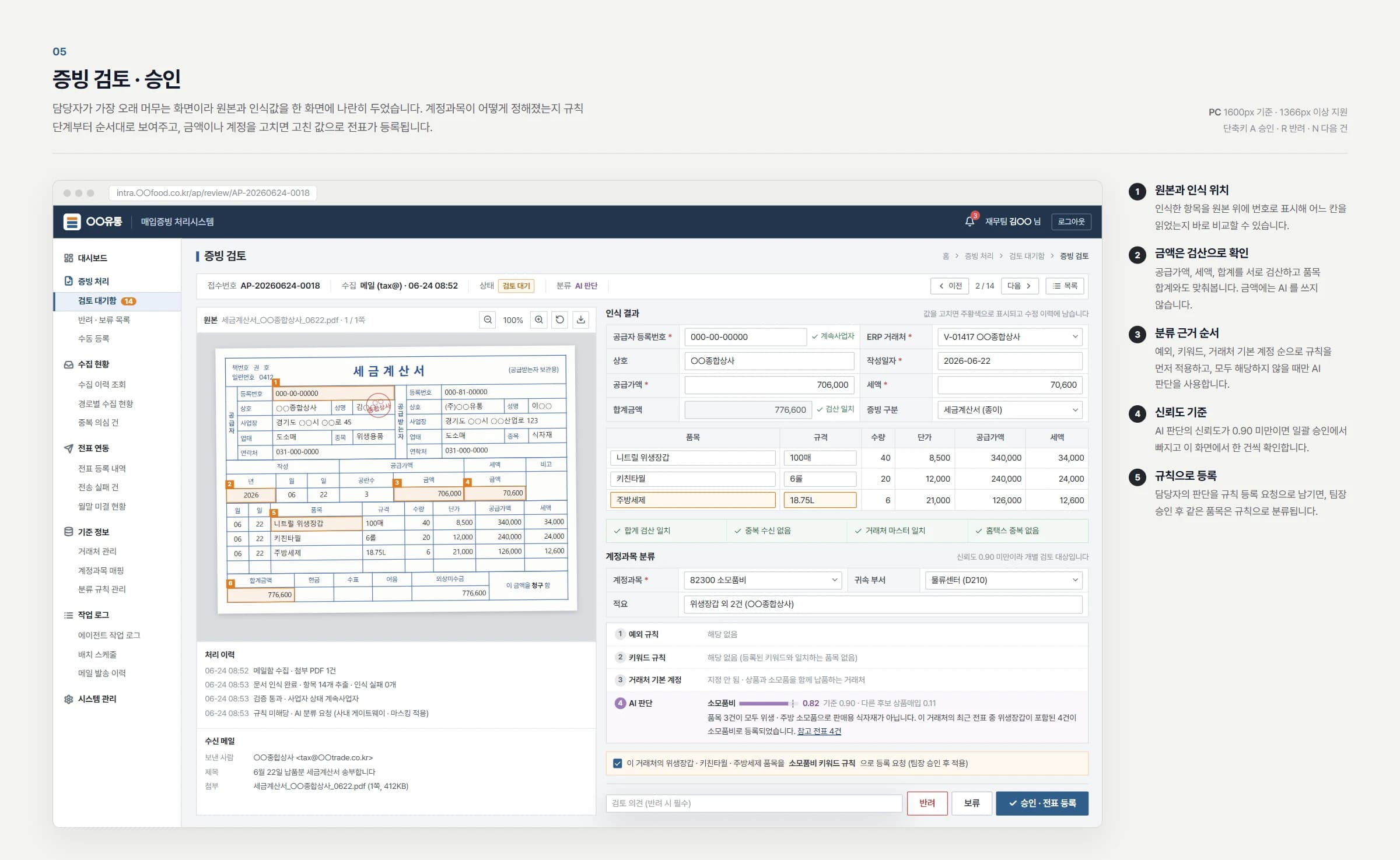The width and height of the screenshot is (1400, 860).
Task: Open 대시보드 from the sidebar
Action: [x=92, y=258]
